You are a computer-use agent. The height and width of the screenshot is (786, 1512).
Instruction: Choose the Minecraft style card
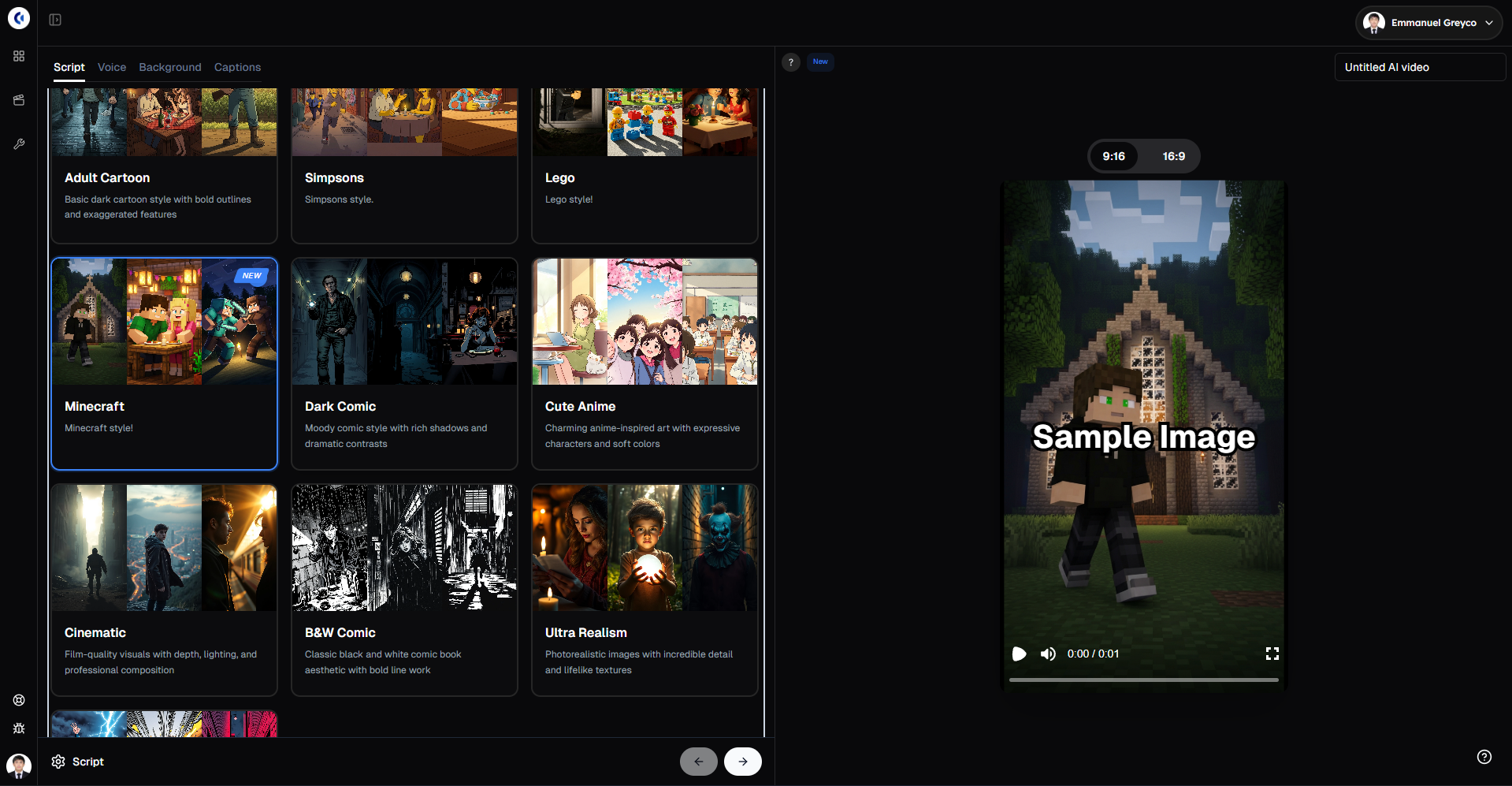[165, 363]
